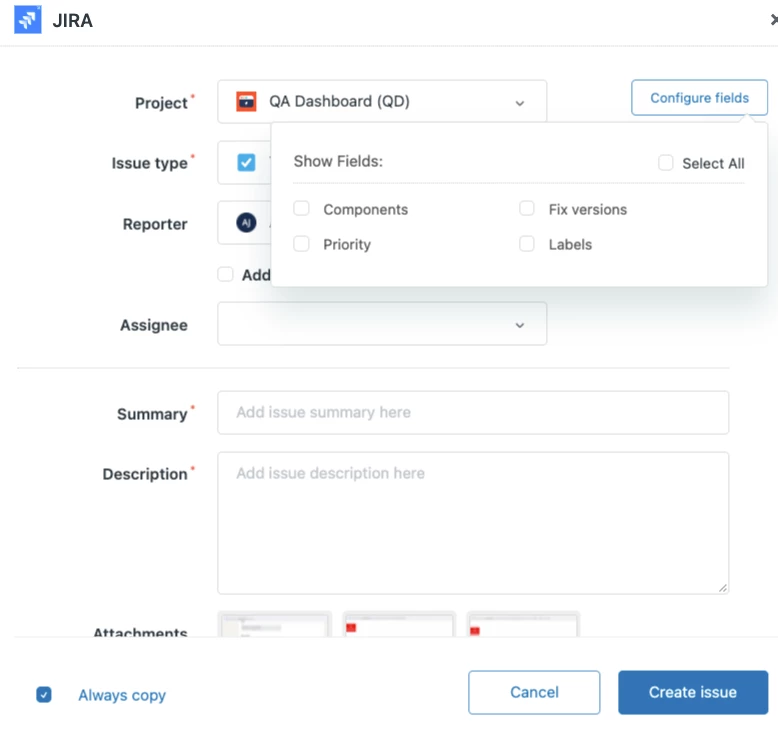
Task: Expand the Assignee dropdown
Action: pos(382,324)
